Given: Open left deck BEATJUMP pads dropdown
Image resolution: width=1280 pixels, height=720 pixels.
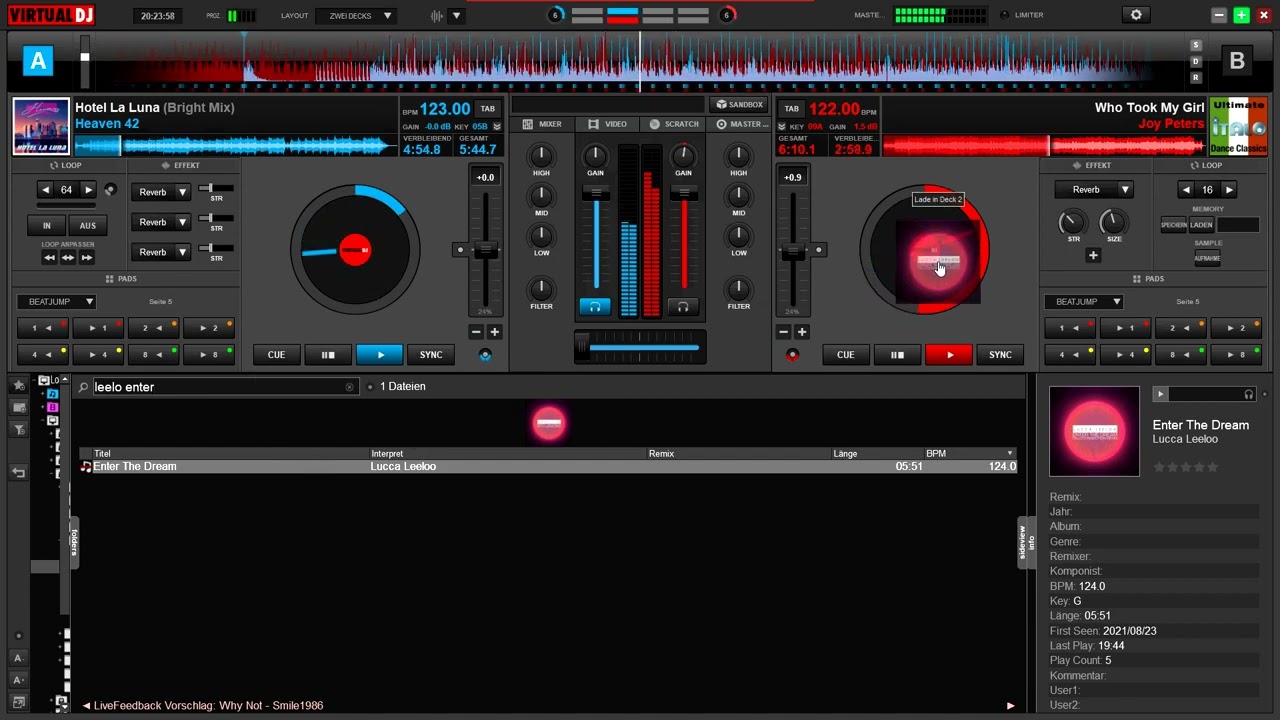Looking at the screenshot, I should (x=56, y=301).
